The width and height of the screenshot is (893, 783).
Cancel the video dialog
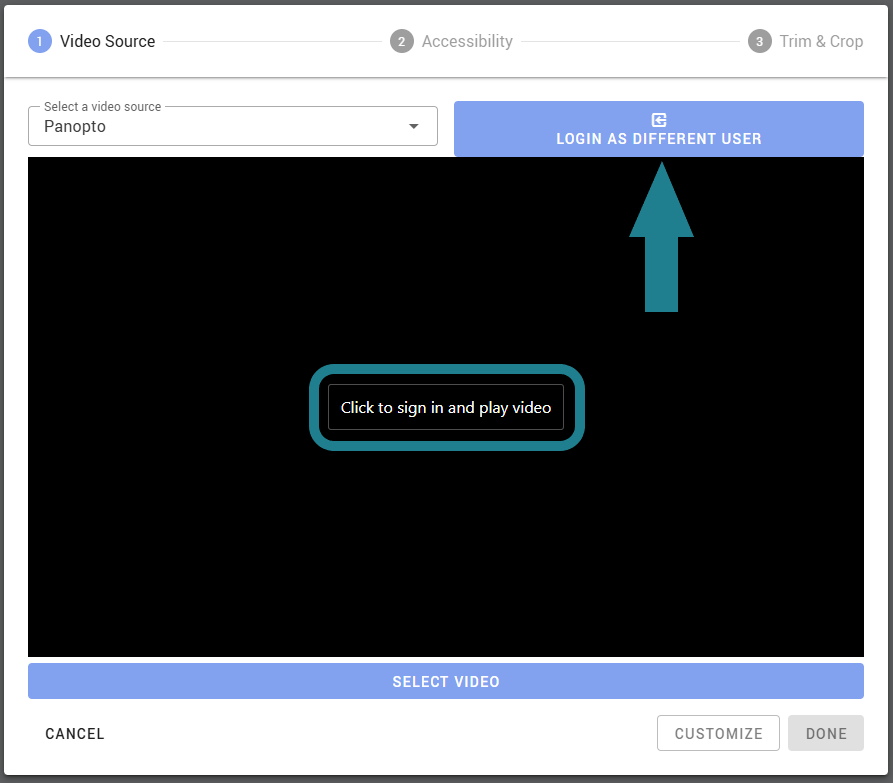tap(75, 733)
